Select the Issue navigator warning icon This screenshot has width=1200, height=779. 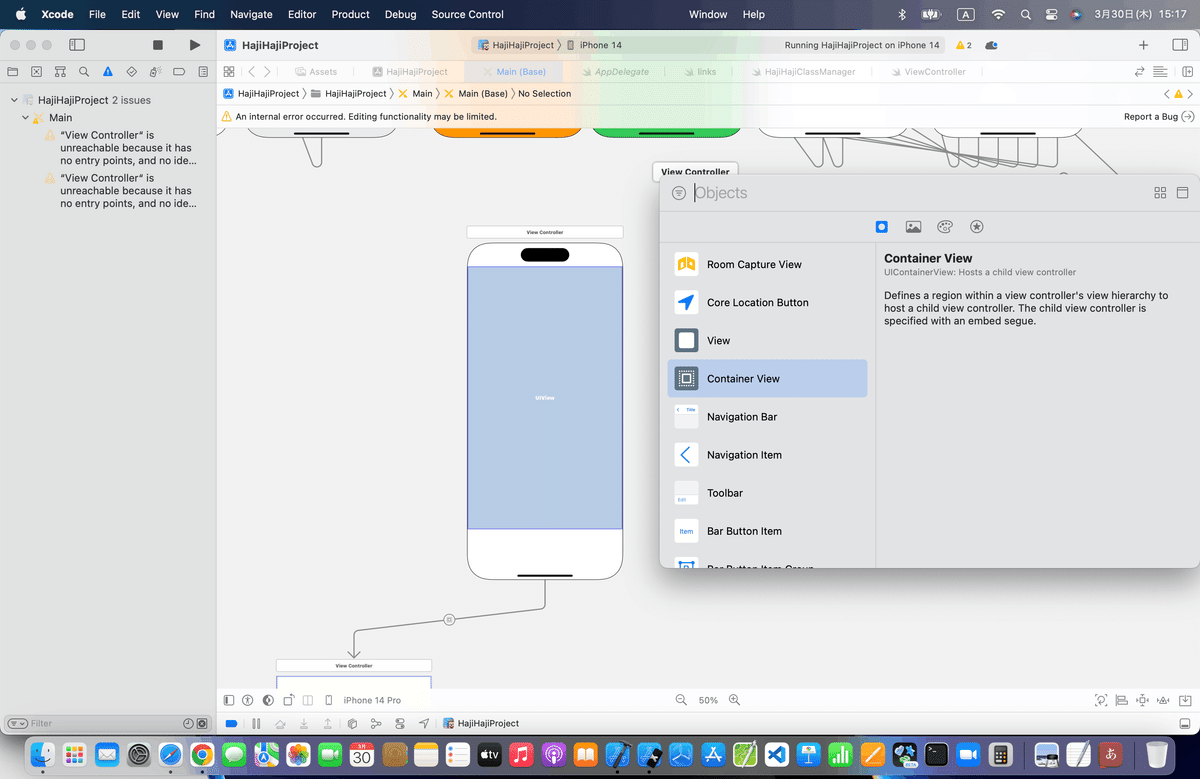coord(108,72)
